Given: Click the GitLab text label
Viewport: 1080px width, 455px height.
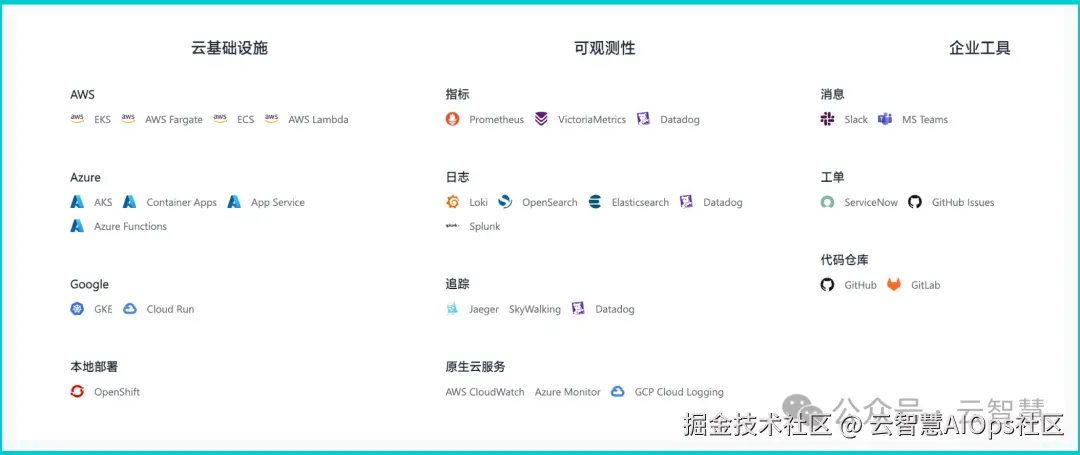Looking at the screenshot, I should coord(926,285).
